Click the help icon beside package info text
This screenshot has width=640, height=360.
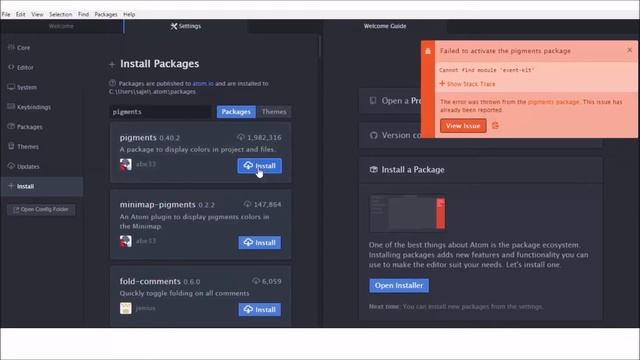pyautogui.click(x=112, y=83)
